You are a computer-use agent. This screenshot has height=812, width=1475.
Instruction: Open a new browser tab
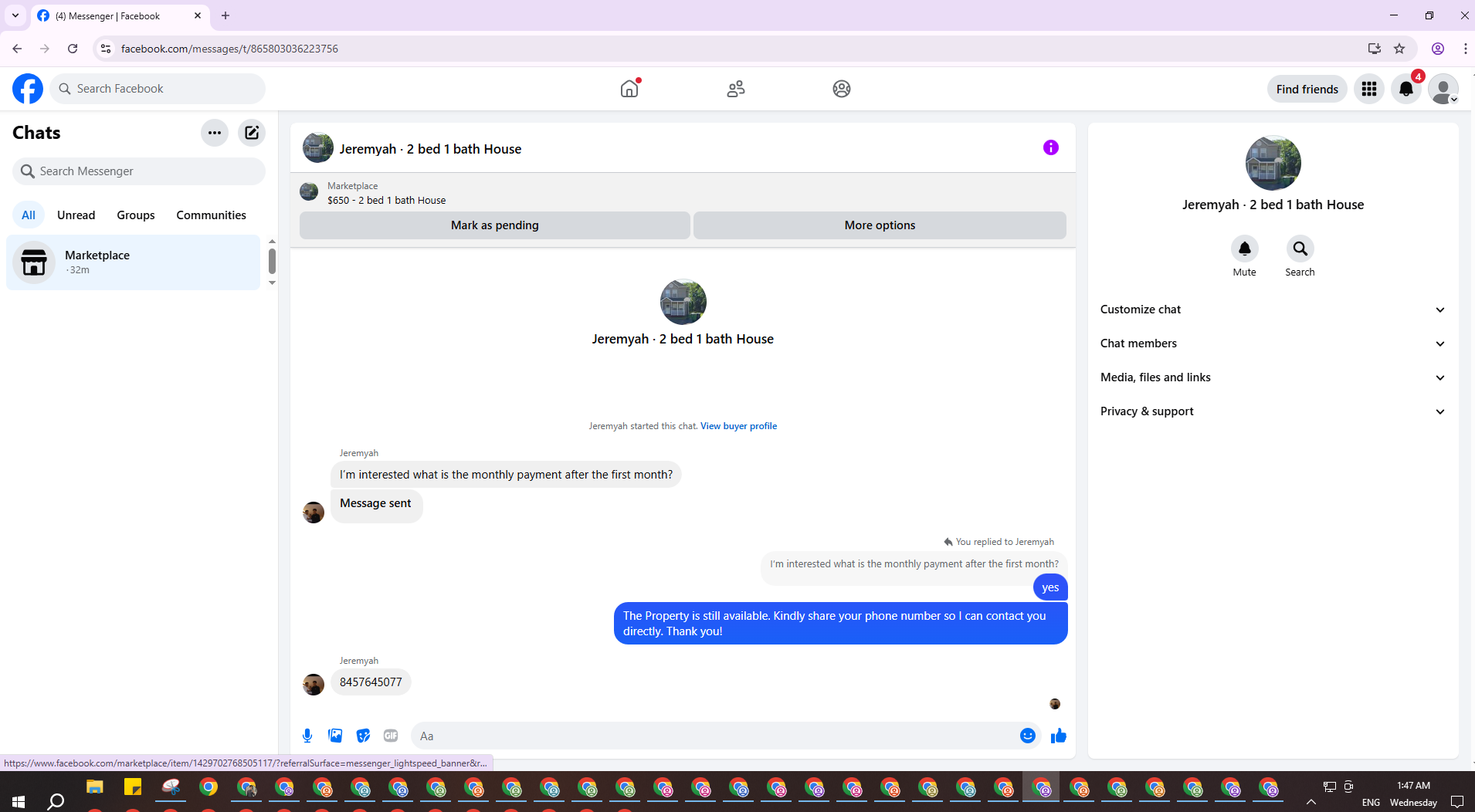(x=225, y=15)
